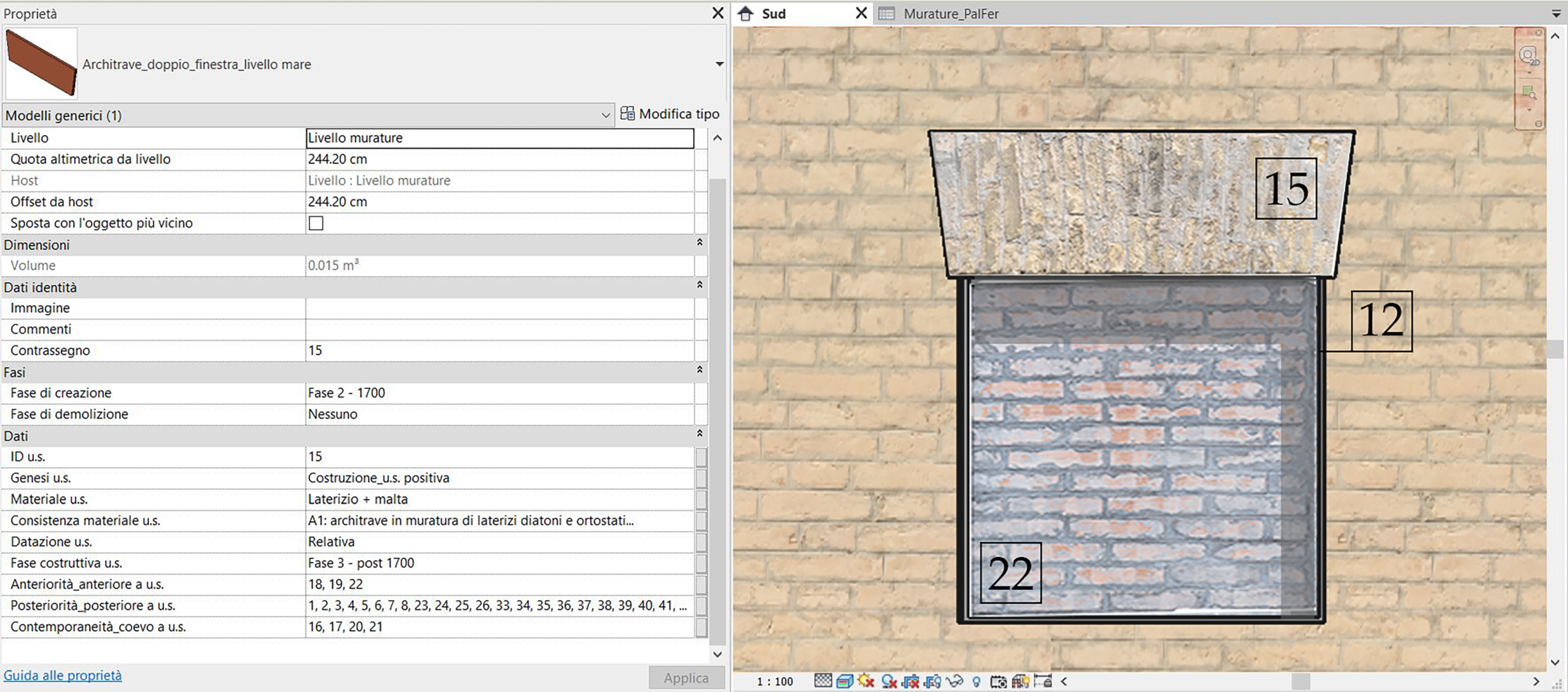
Task: Click the Livello value input field
Action: (x=499, y=138)
